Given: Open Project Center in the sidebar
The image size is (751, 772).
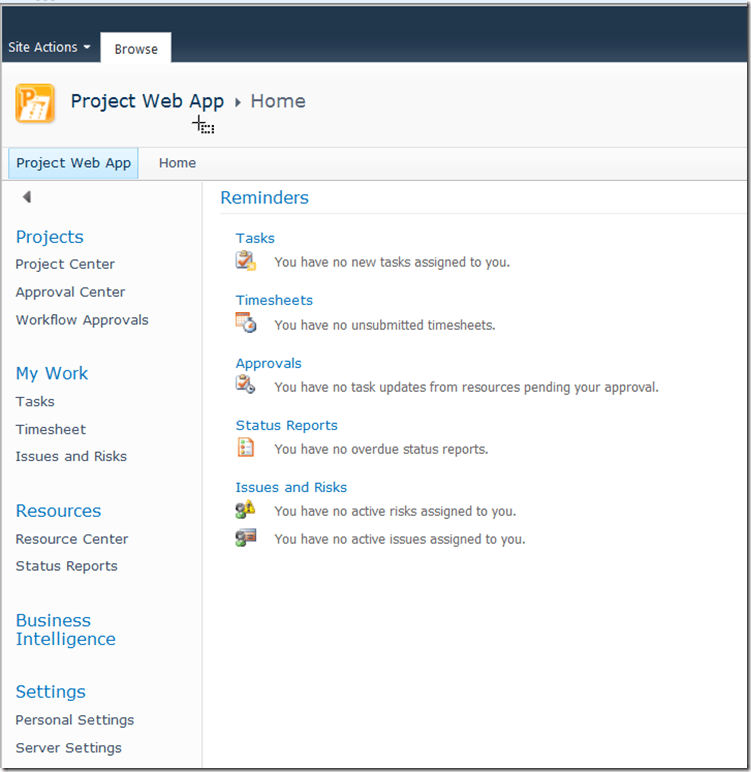Looking at the screenshot, I should [65, 264].
